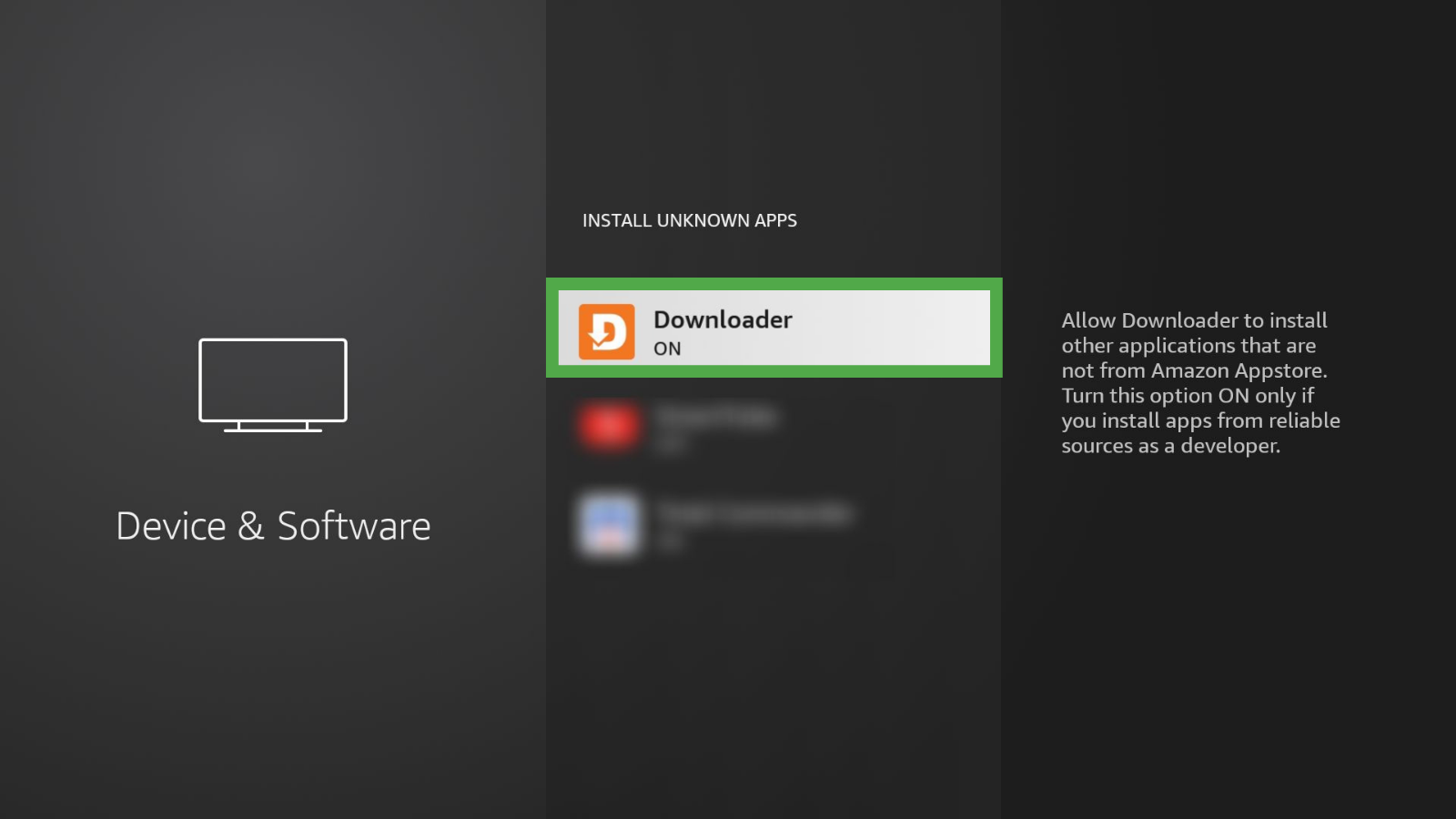
Task: Click the 'Device & Software' title text
Action: (273, 526)
